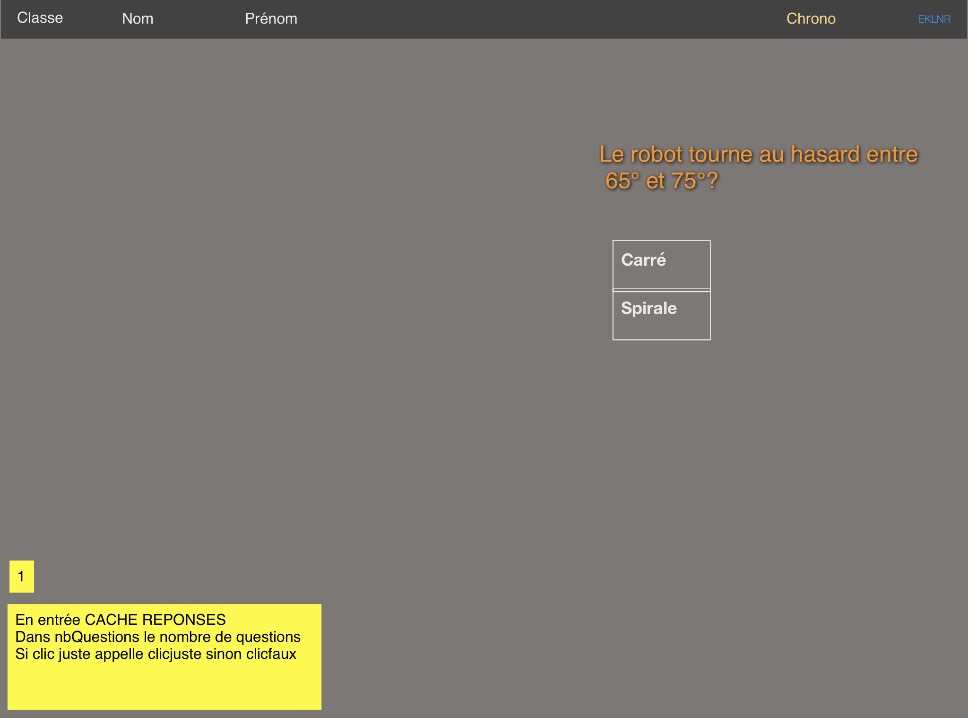The image size is (968, 718).
Task: Choose the Spirale answer
Action: [x=661, y=315]
